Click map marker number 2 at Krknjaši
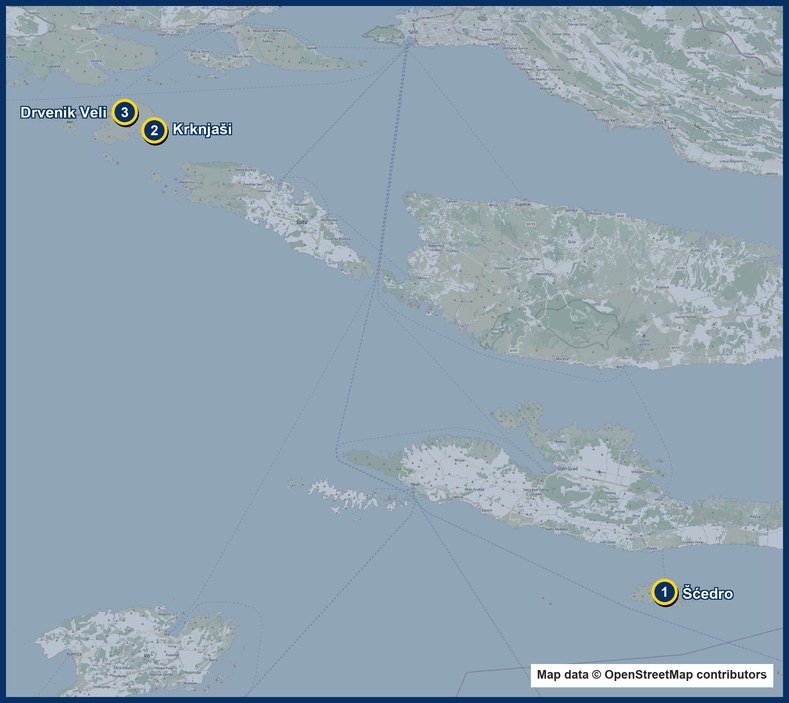The width and height of the screenshot is (789, 703). tap(154, 131)
